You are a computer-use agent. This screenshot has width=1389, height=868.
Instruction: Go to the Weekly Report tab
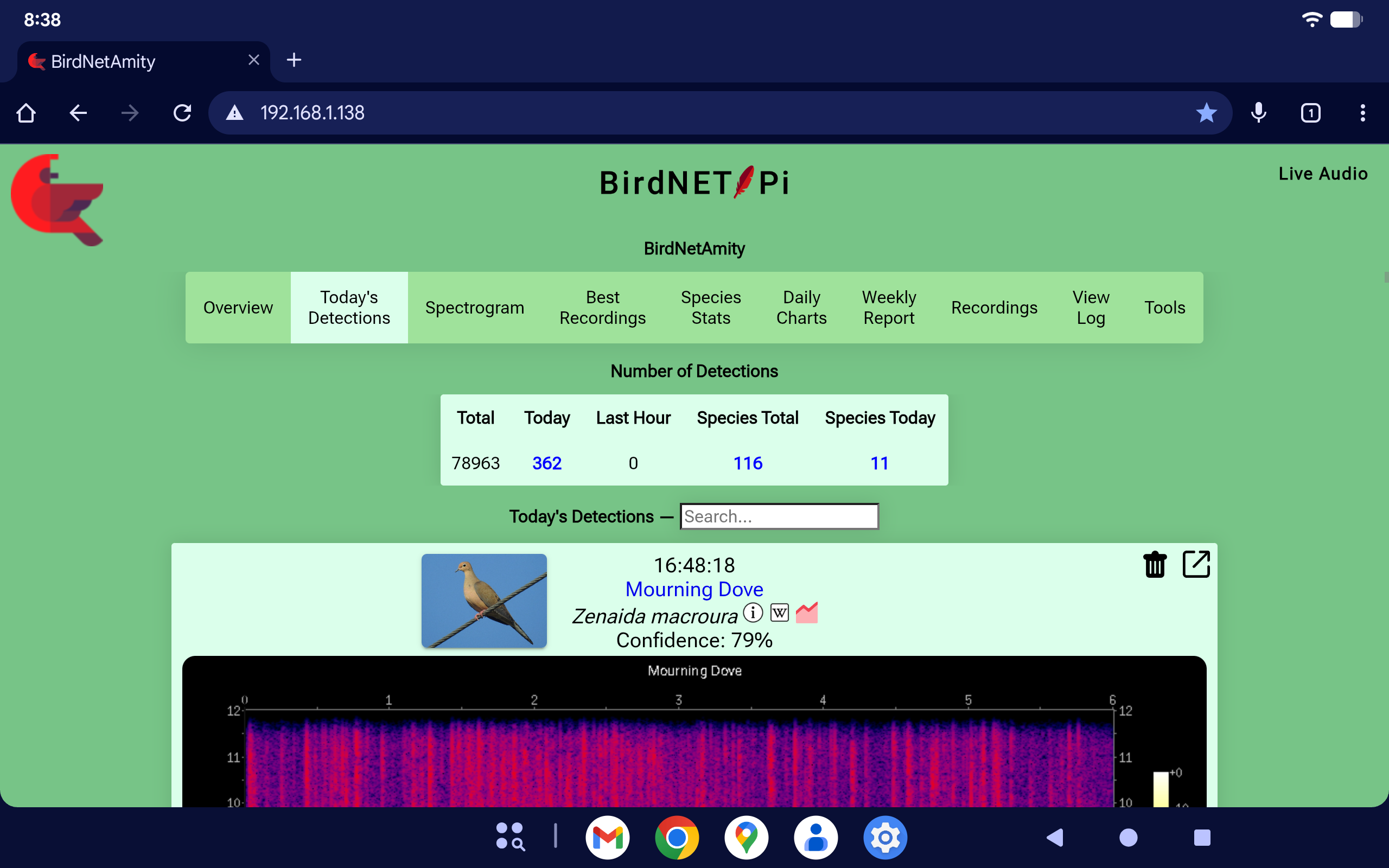pyautogui.click(x=889, y=308)
